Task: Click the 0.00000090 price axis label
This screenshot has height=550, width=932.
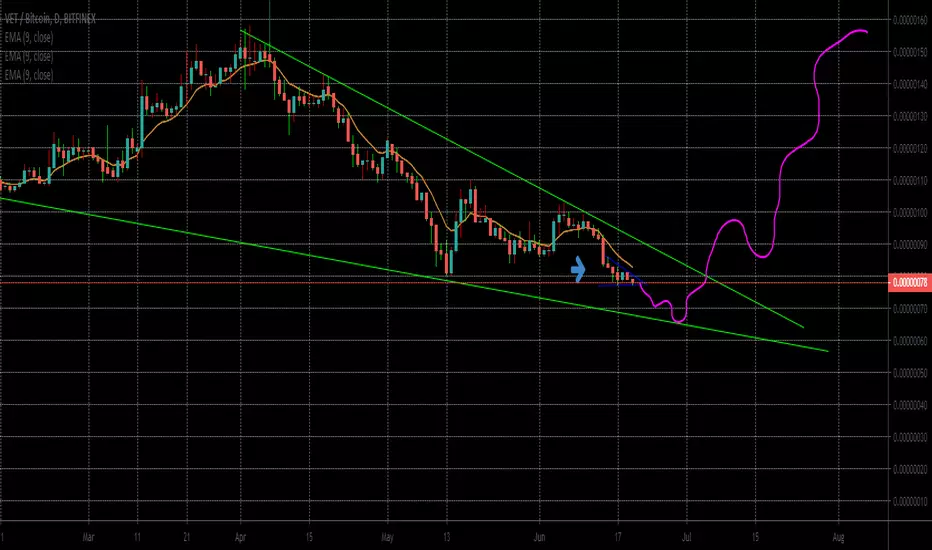Action: point(910,244)
